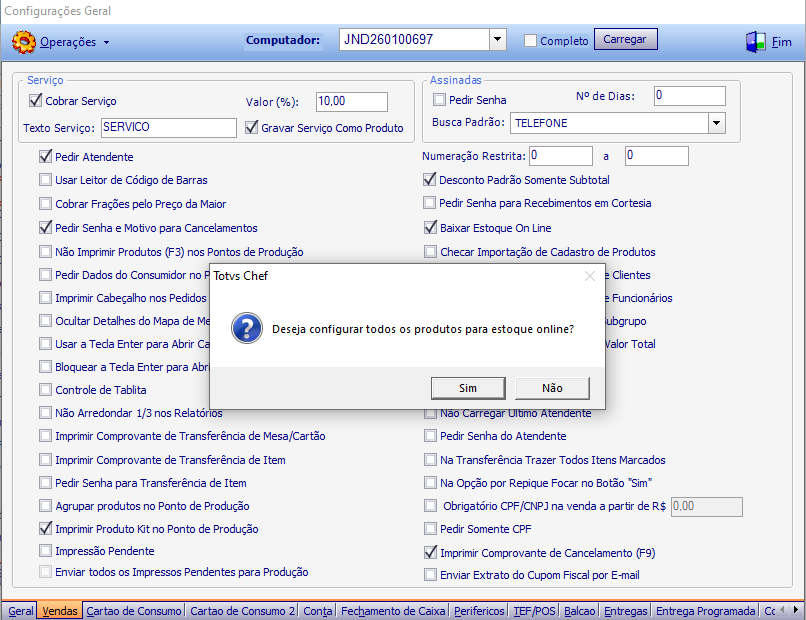Screen dimensions: 806x620
Task: Click the Operações gear icon
Action: (24, 42)
